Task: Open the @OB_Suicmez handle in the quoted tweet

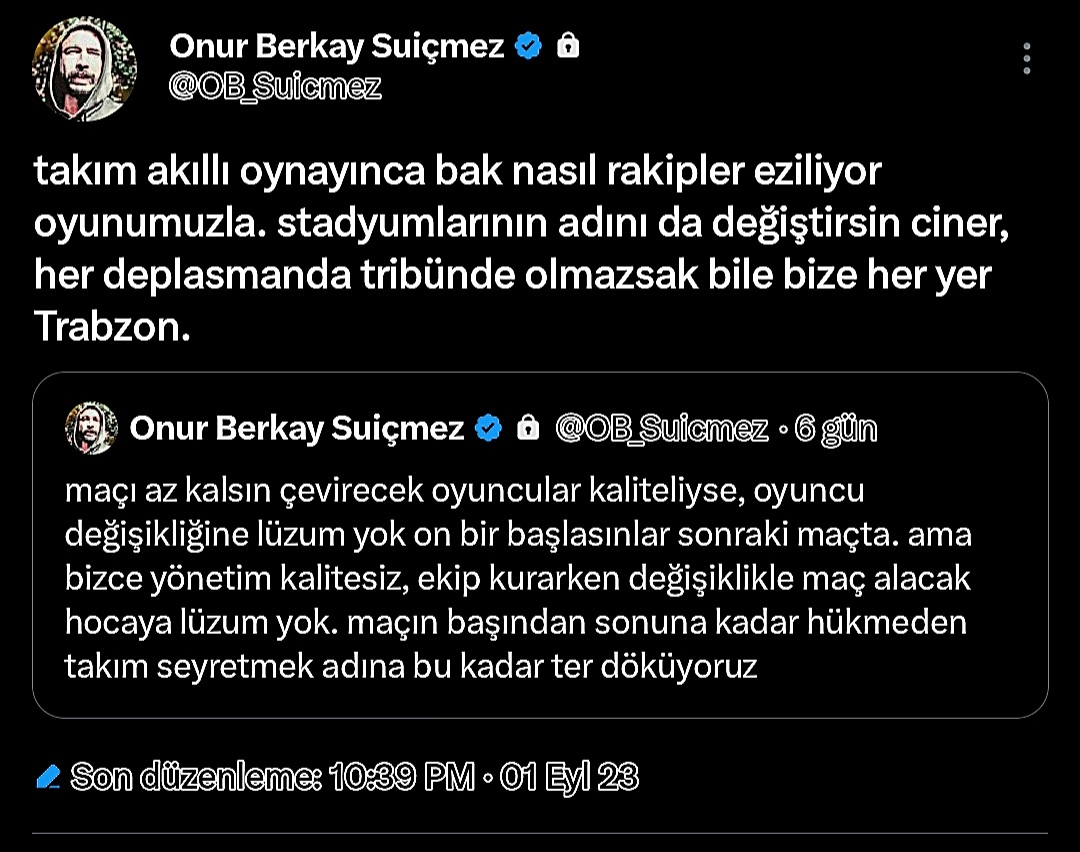Action: [x=661, y=429]
